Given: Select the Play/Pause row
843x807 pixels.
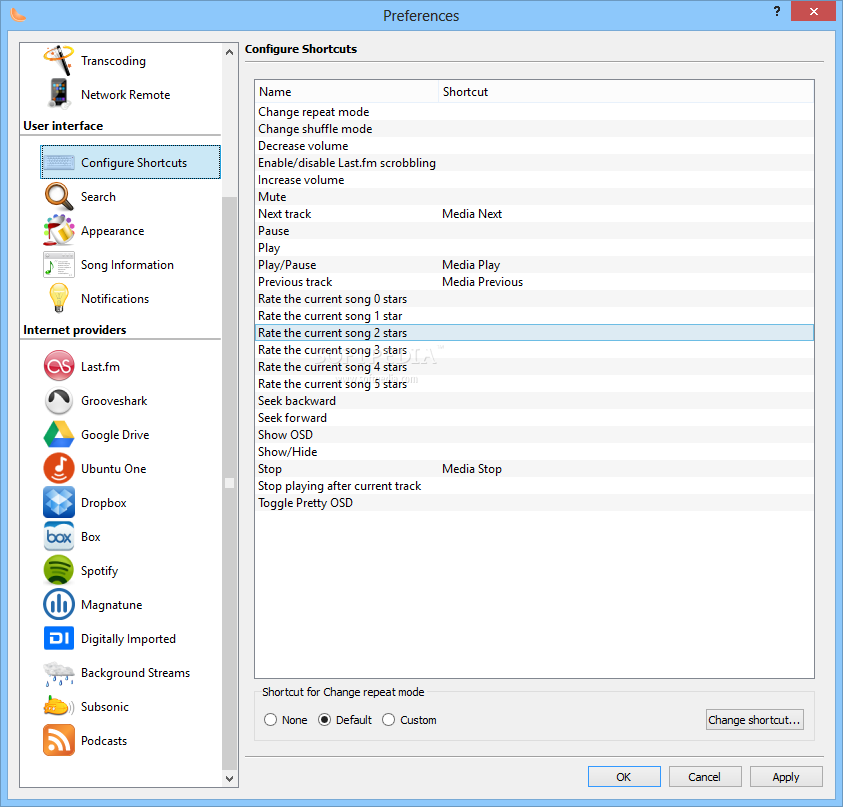Looking at the screenshot, I should pos(534,265).
